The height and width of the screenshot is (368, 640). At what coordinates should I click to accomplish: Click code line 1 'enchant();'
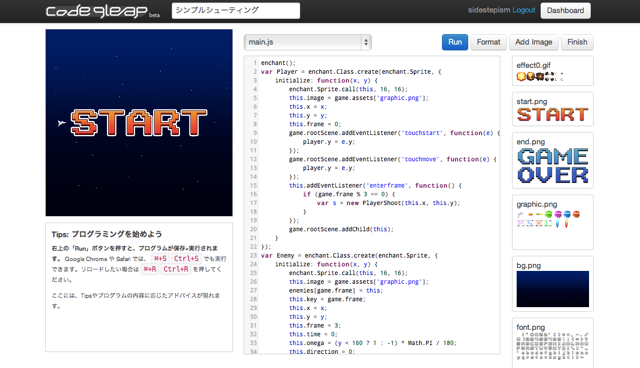pos(278,63)
